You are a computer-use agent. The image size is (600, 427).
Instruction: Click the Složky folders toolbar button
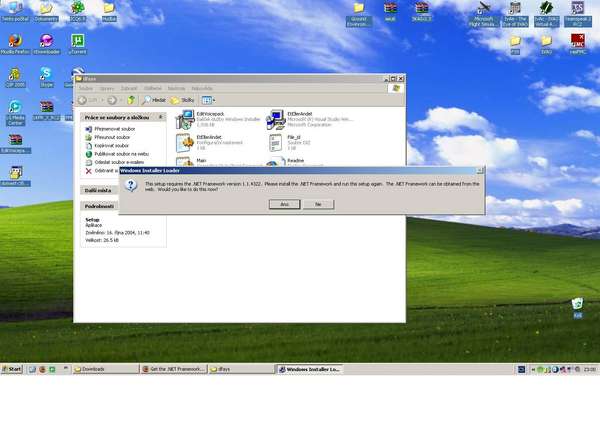[183, 100]
